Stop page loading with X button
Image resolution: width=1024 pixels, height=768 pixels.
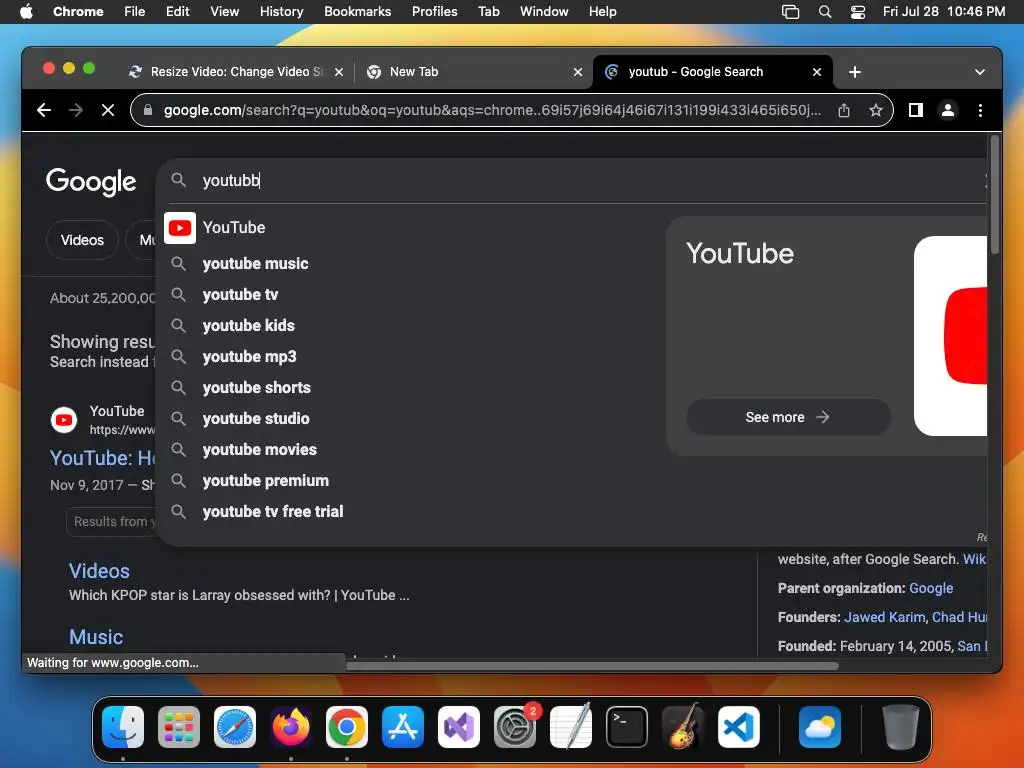pyautogui.click(x=108, y=110)
